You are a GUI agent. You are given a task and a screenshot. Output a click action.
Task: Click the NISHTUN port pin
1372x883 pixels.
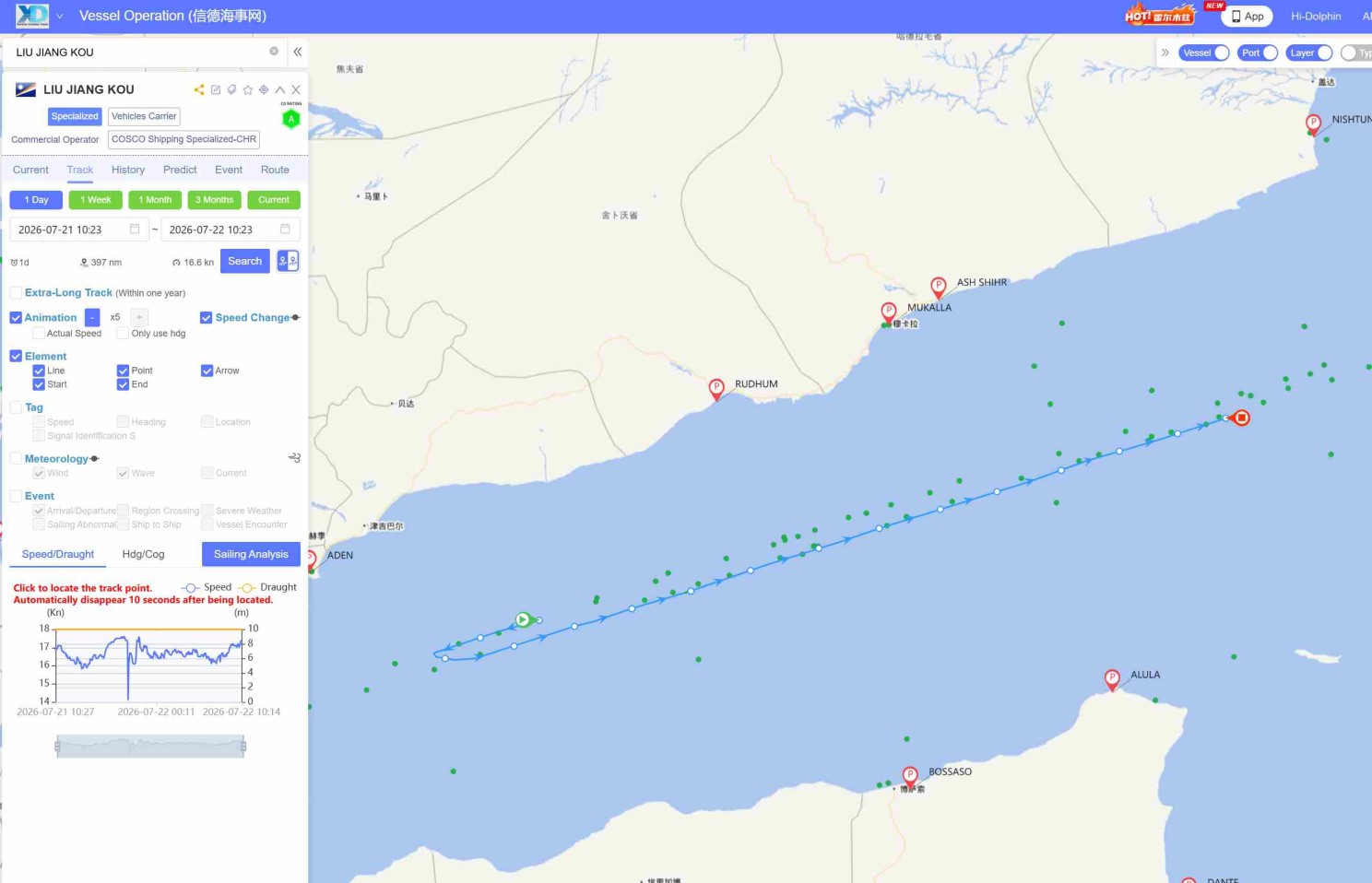pos(1313,124)
